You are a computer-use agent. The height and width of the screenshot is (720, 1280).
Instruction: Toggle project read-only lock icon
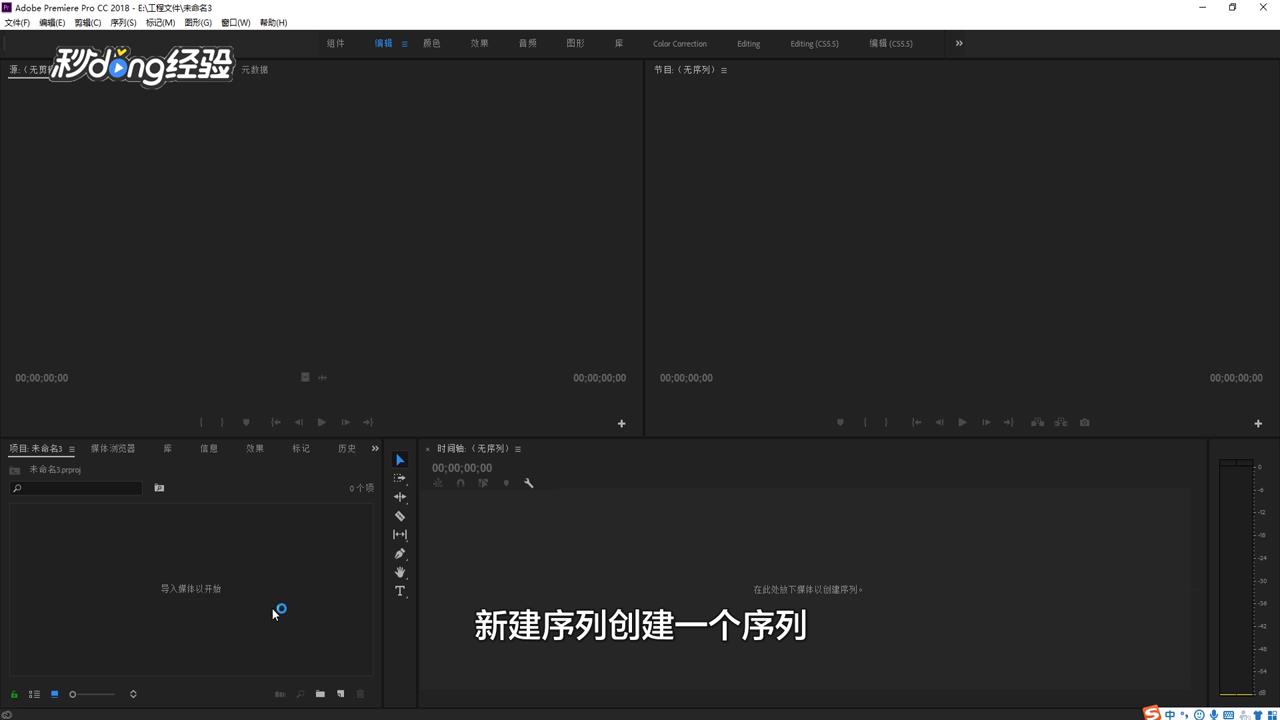14,694
